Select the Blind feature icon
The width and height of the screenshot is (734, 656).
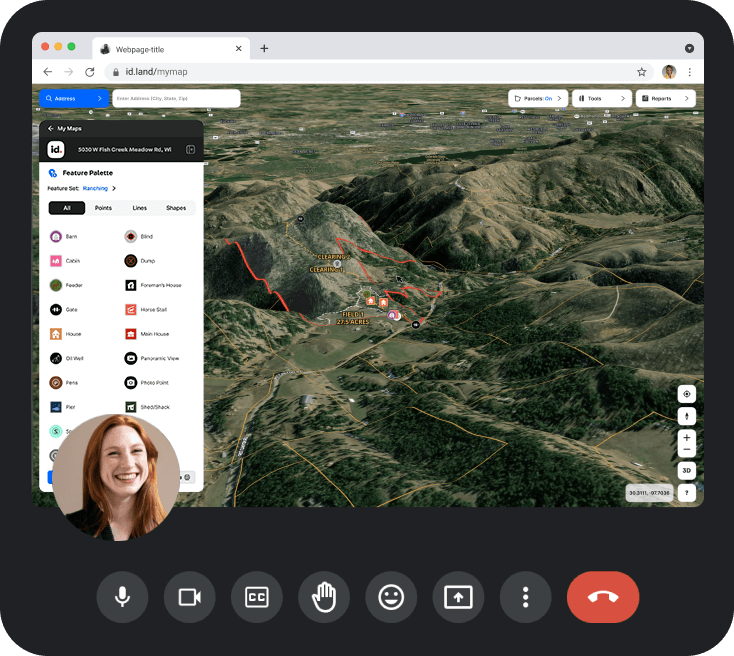tap(131, 236)
